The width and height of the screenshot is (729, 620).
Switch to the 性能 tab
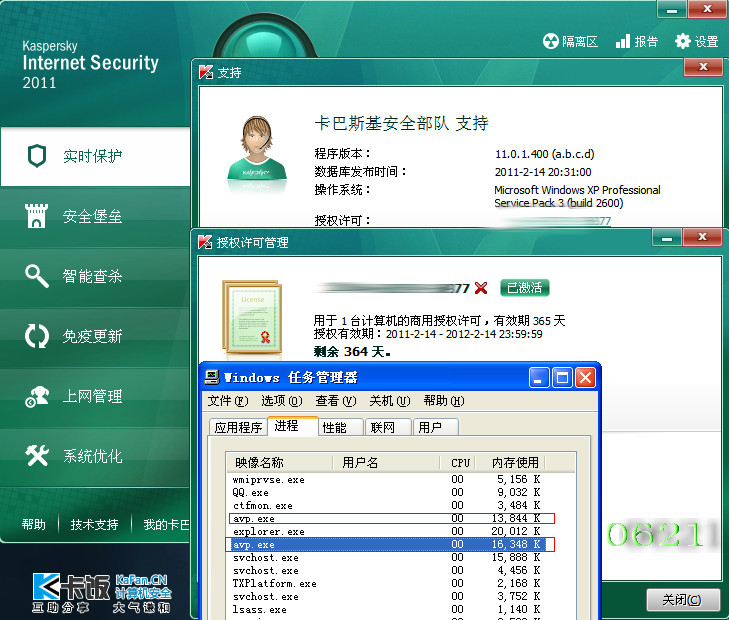click(341, 427)
